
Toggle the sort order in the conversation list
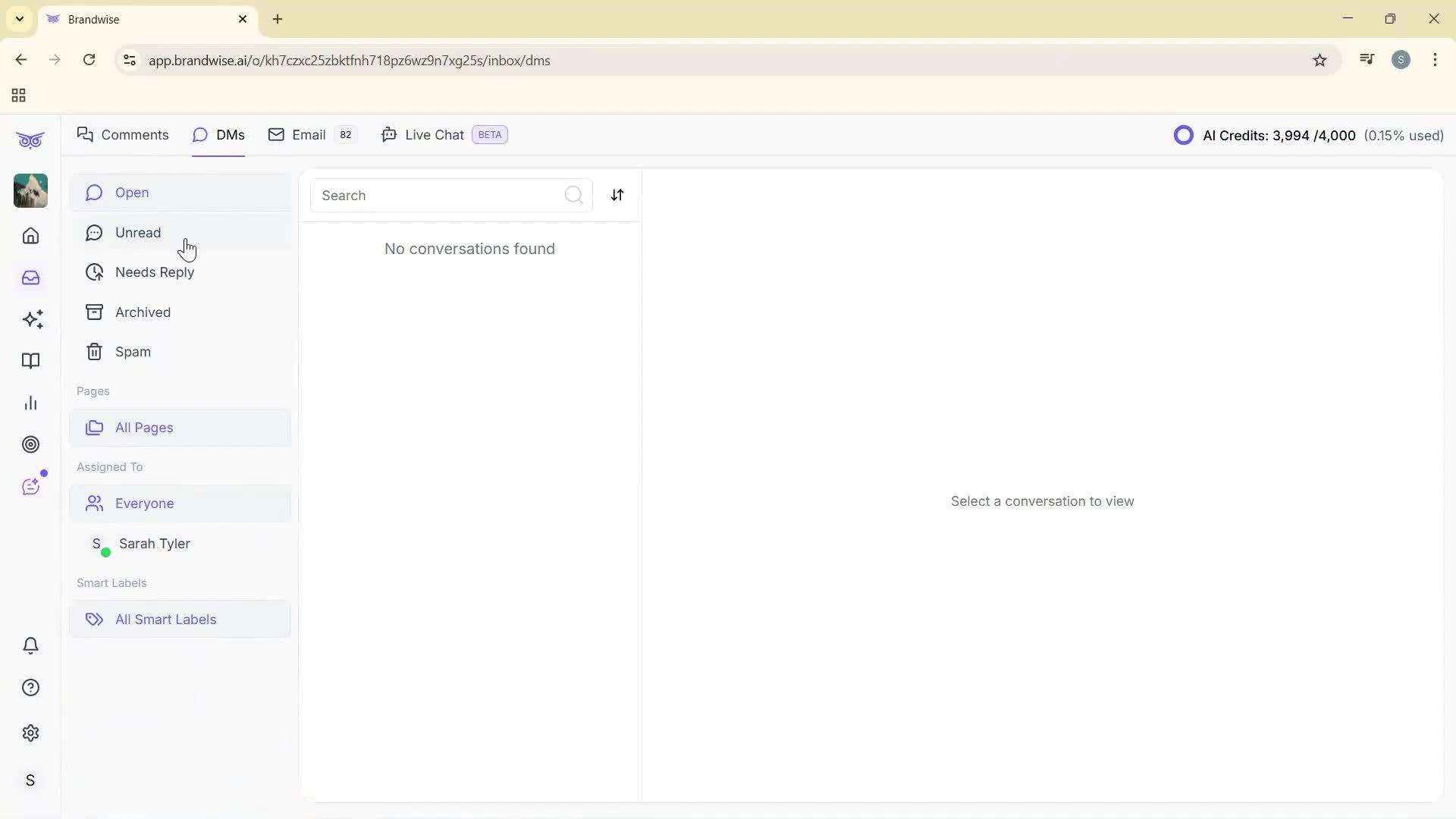(x=617, y=195)
